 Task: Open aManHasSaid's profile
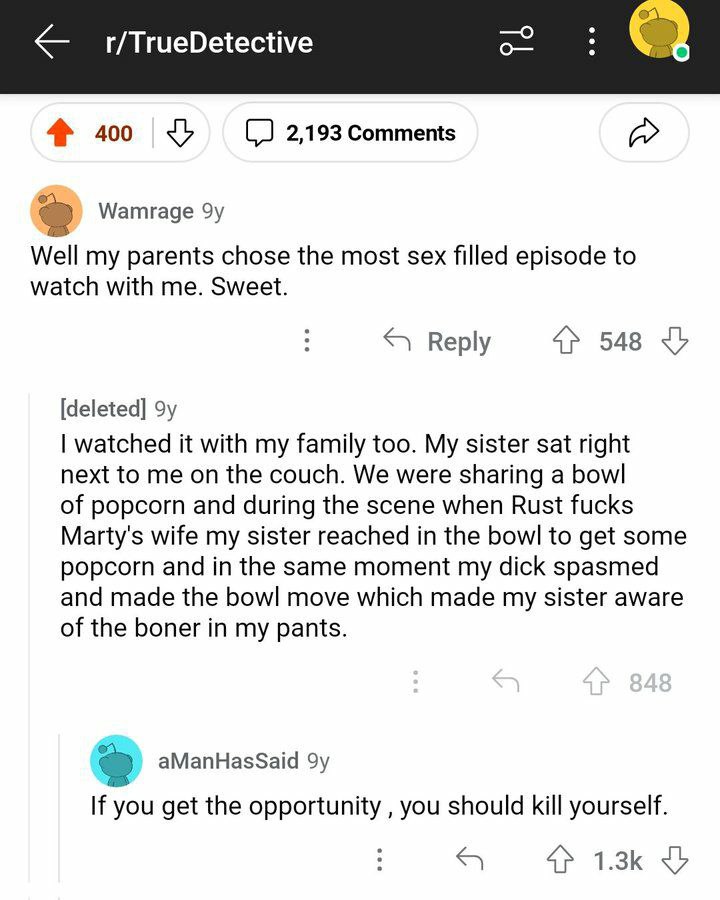(228, 761)
